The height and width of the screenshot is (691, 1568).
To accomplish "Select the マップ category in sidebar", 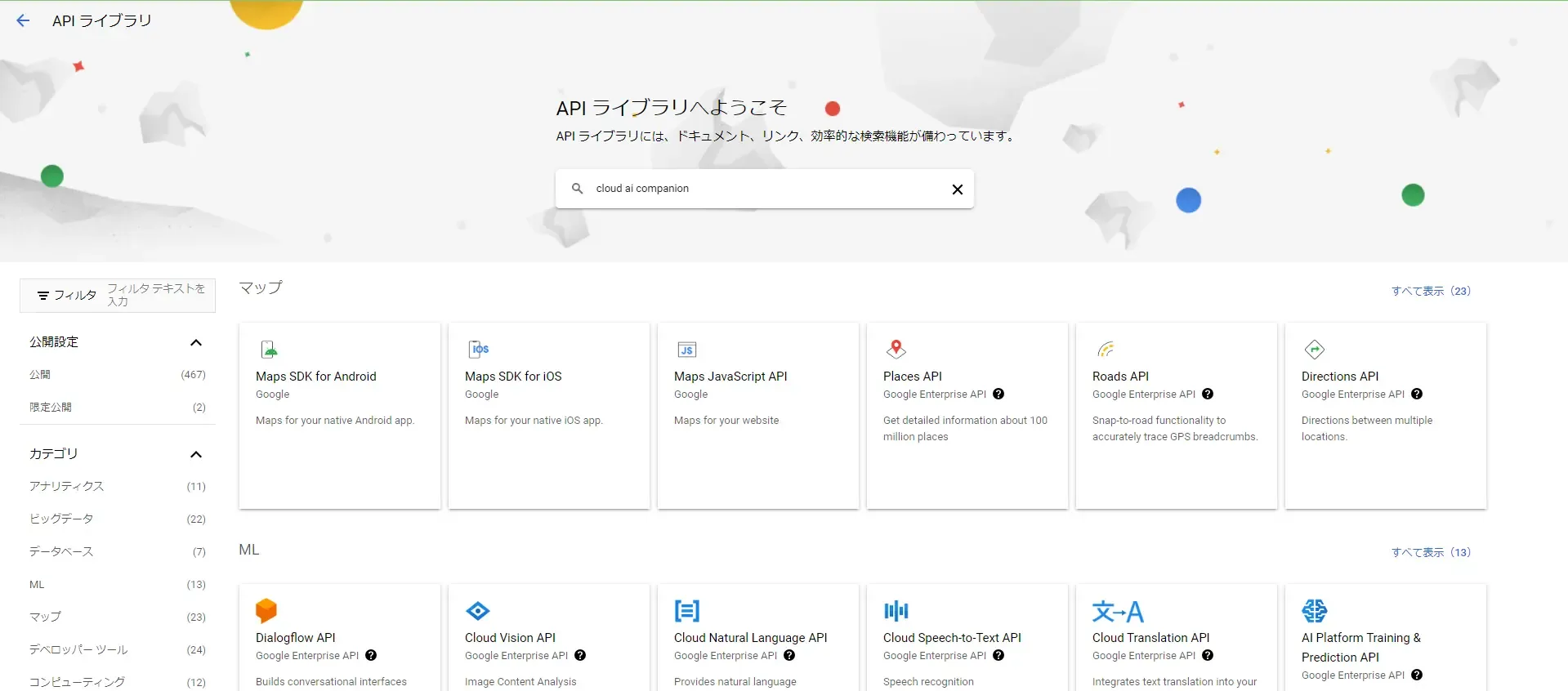I will [x=118, y=617].
